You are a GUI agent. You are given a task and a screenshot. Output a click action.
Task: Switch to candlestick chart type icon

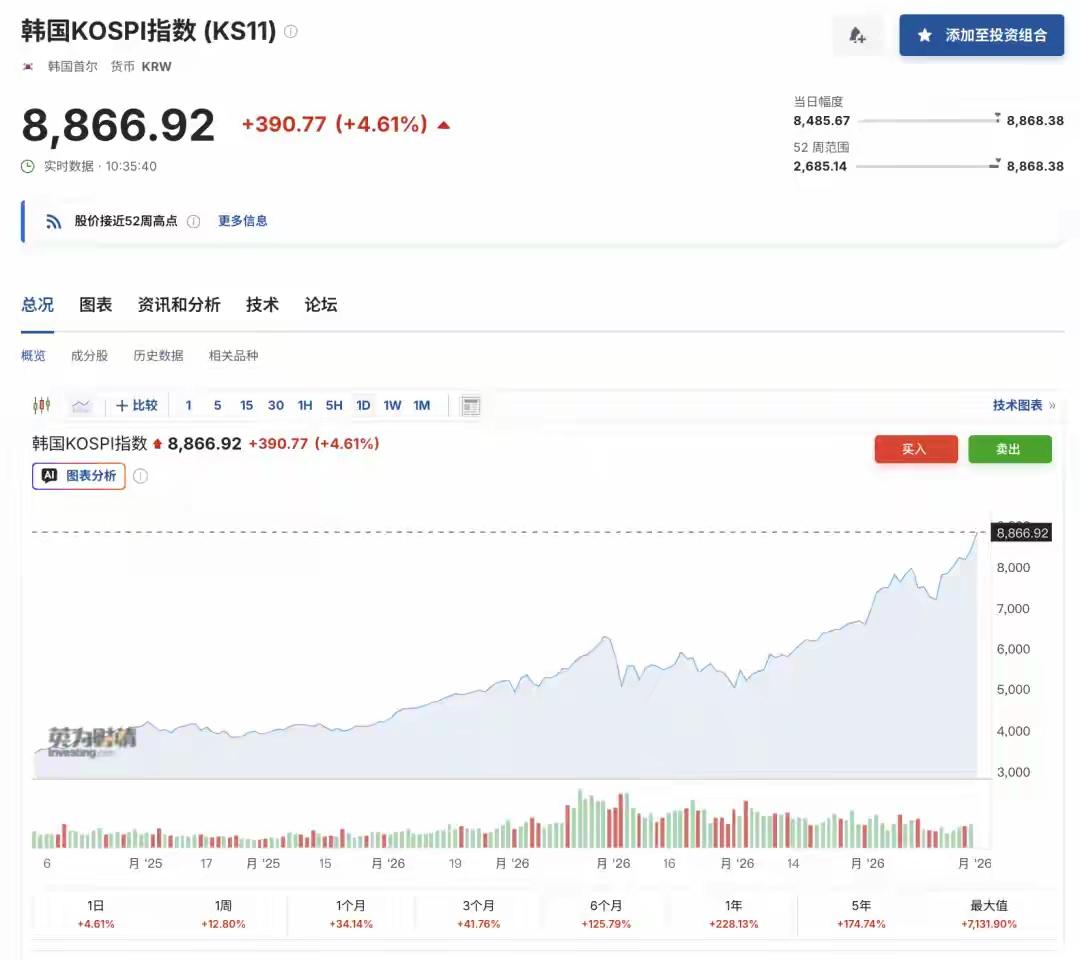point(42,405)
